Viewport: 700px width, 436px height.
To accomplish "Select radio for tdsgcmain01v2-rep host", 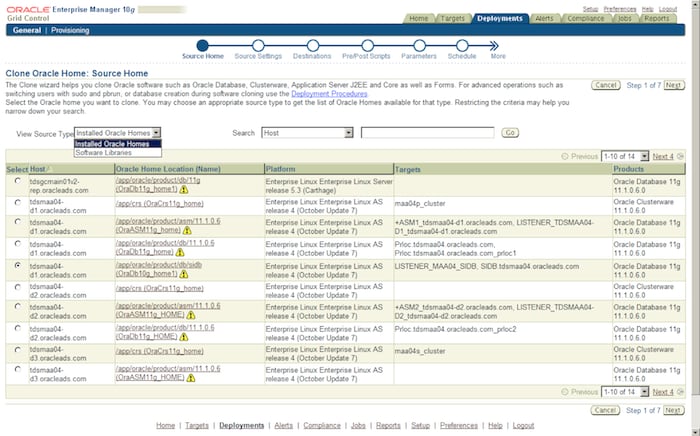I will pos(18,181).
